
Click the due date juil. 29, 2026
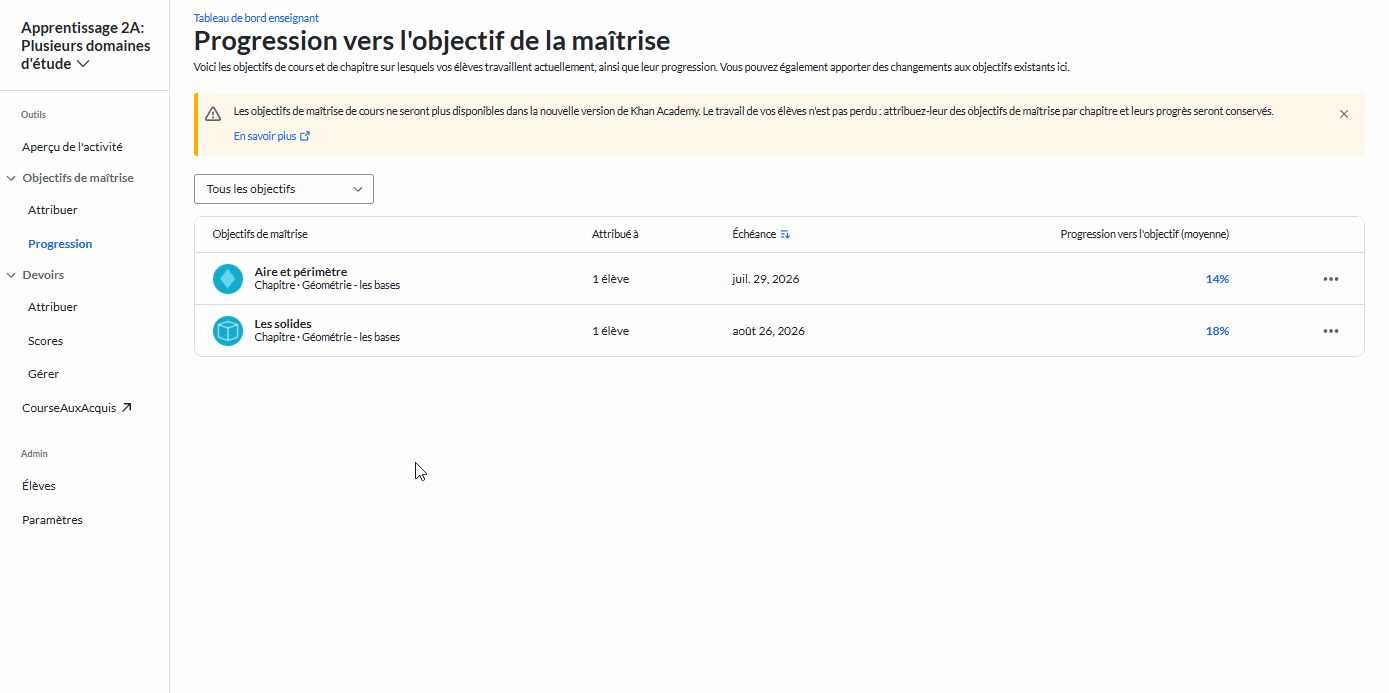pyautogui.click(x=766, y=279)
